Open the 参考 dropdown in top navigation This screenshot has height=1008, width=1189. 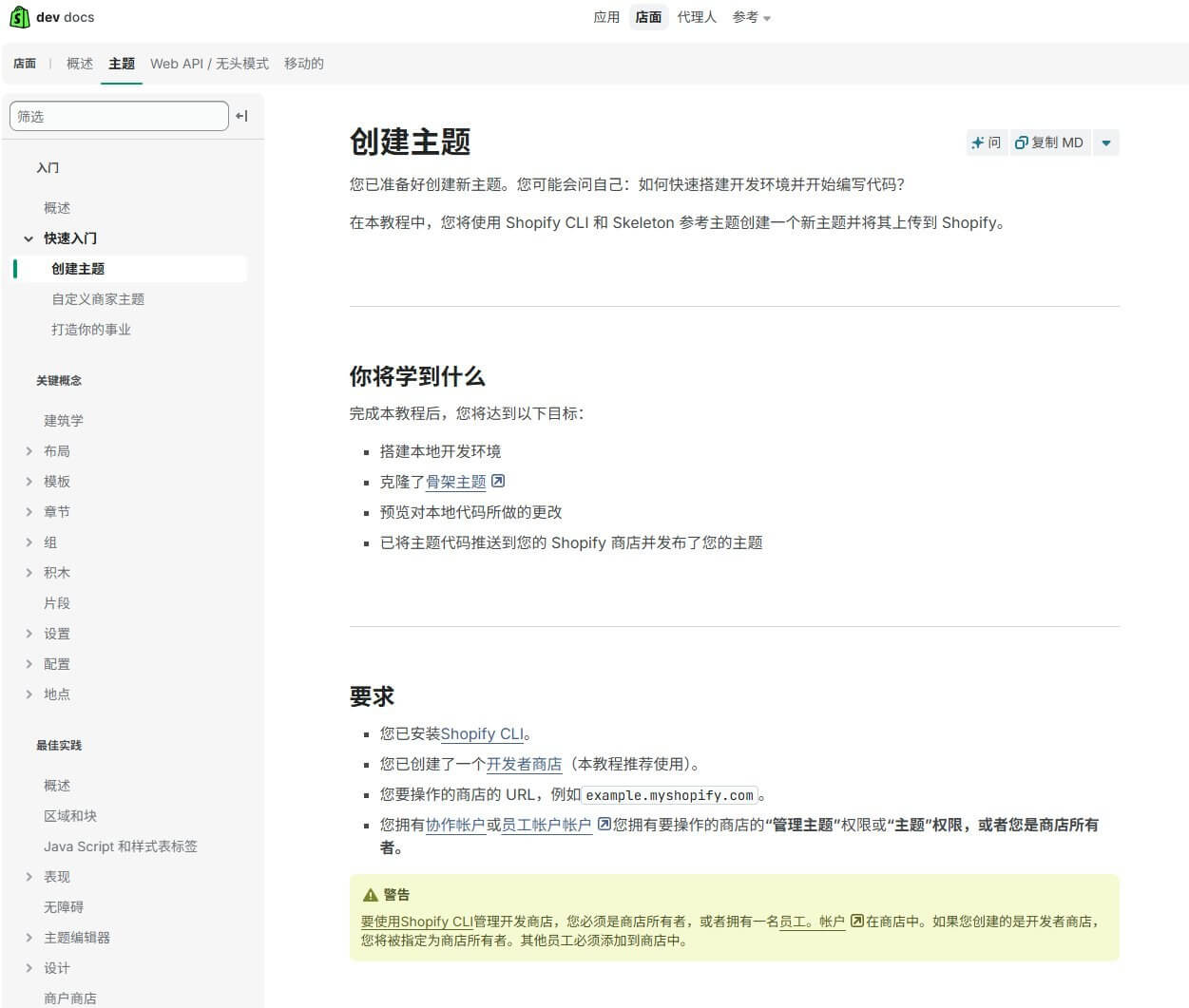[x=752, y=17]
